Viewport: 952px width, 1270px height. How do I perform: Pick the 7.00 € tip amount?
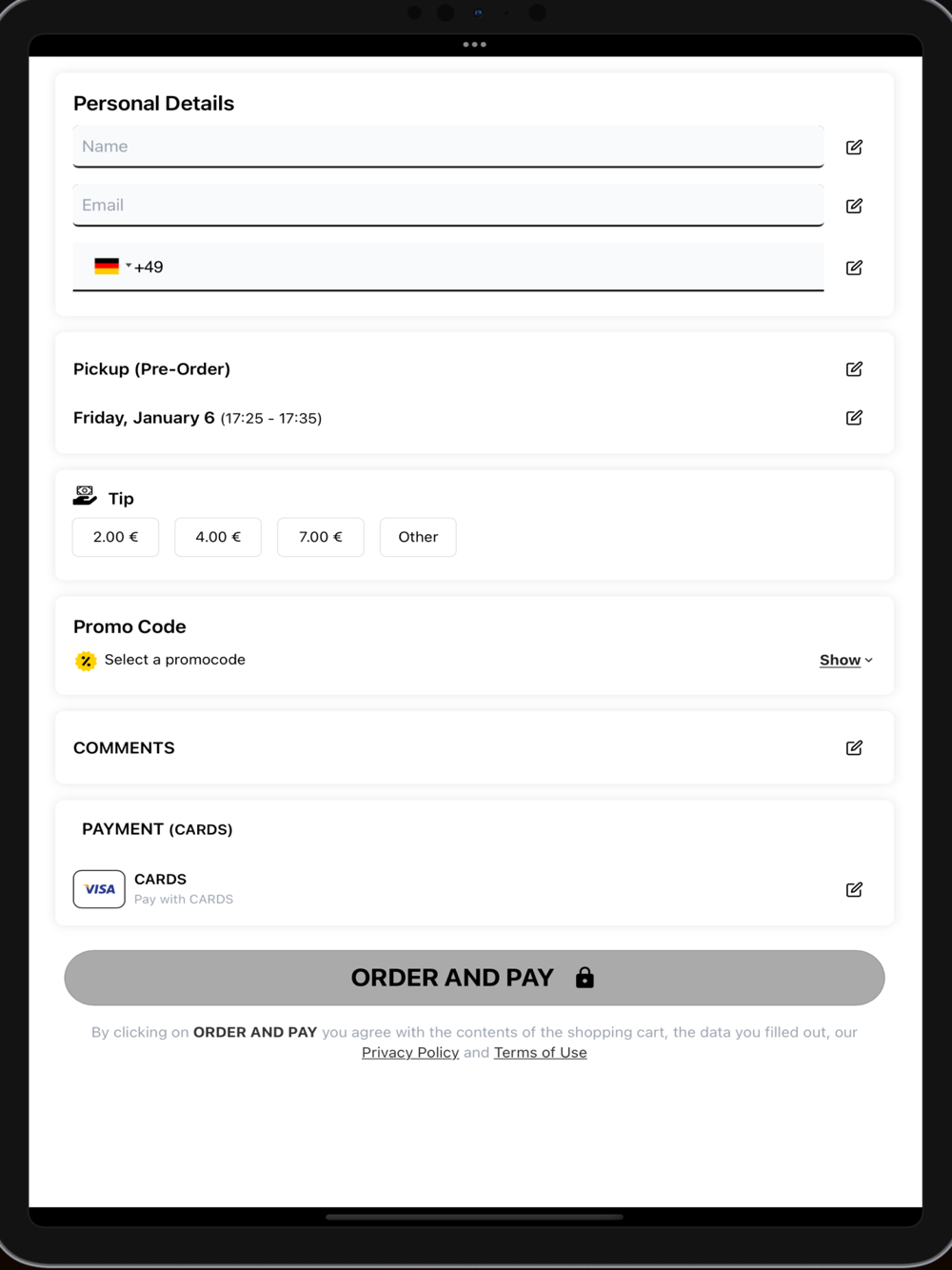(320, 537)
